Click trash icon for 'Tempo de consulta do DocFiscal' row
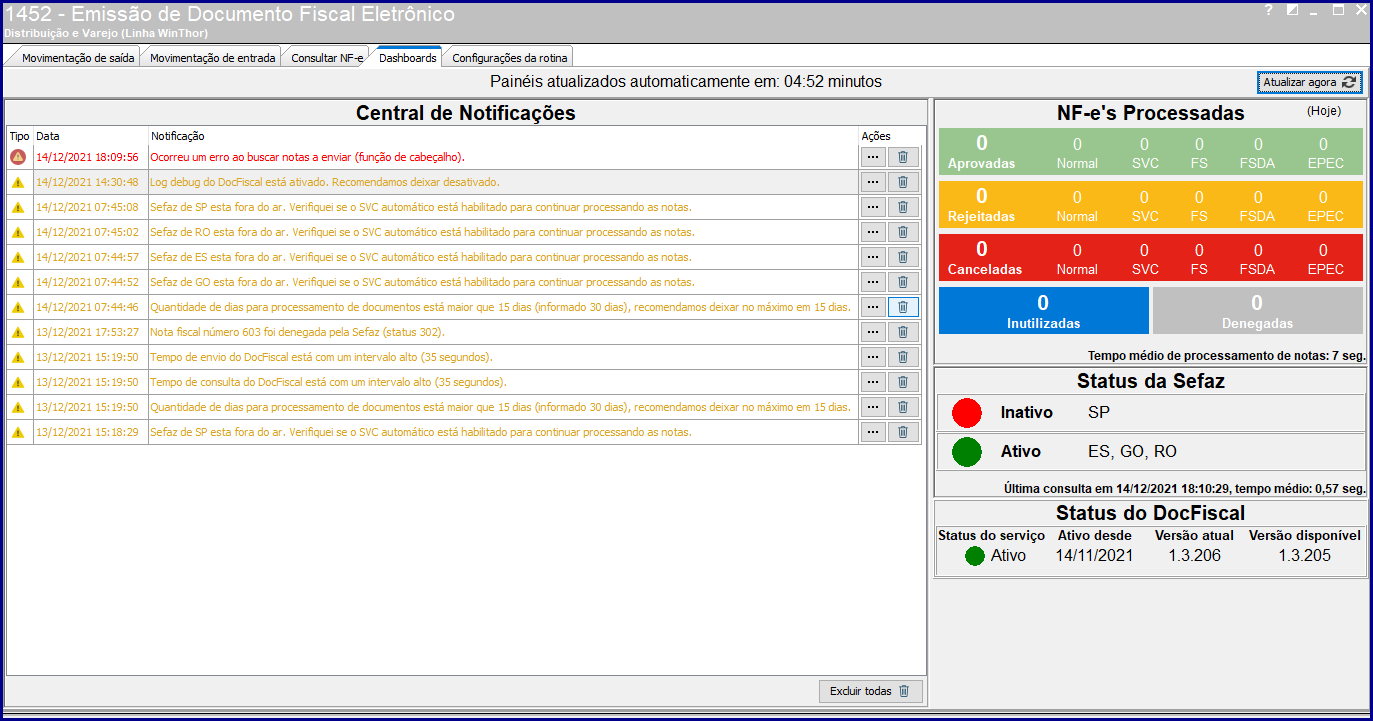Screen dimensions: 1373x721 tap(903, 382)
